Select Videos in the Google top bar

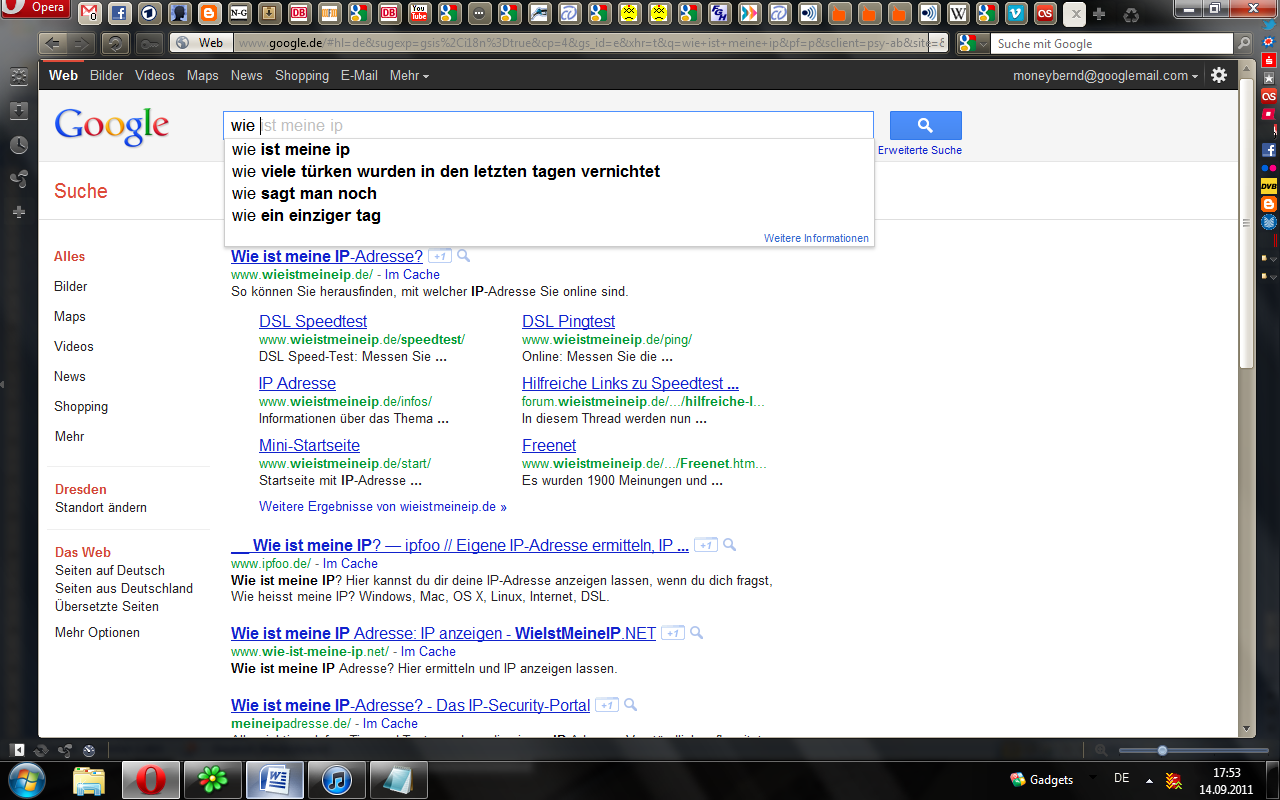tap(155, 75)
